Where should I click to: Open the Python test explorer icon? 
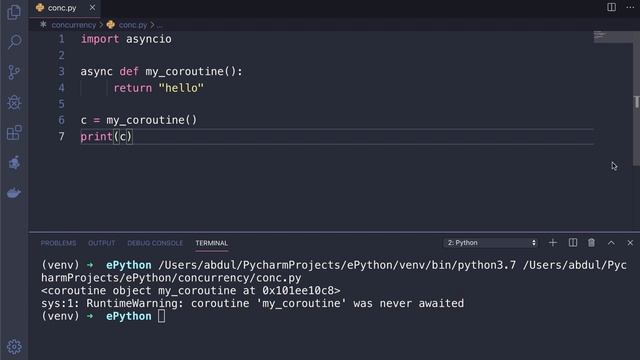(x=14, y=162)
